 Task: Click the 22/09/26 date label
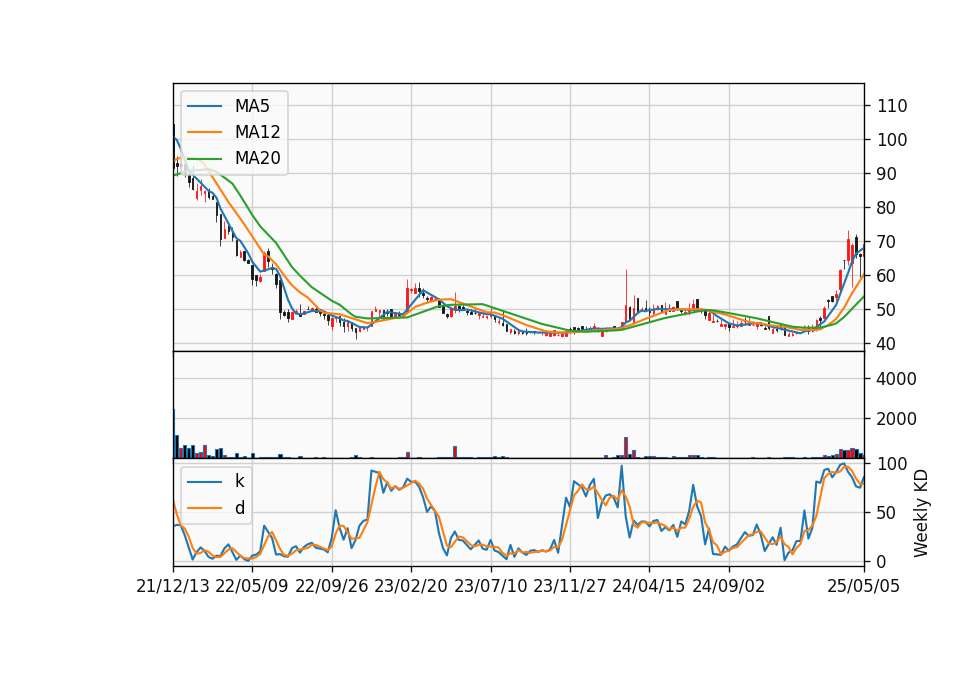pyautogui.click(x=331, y=586)
